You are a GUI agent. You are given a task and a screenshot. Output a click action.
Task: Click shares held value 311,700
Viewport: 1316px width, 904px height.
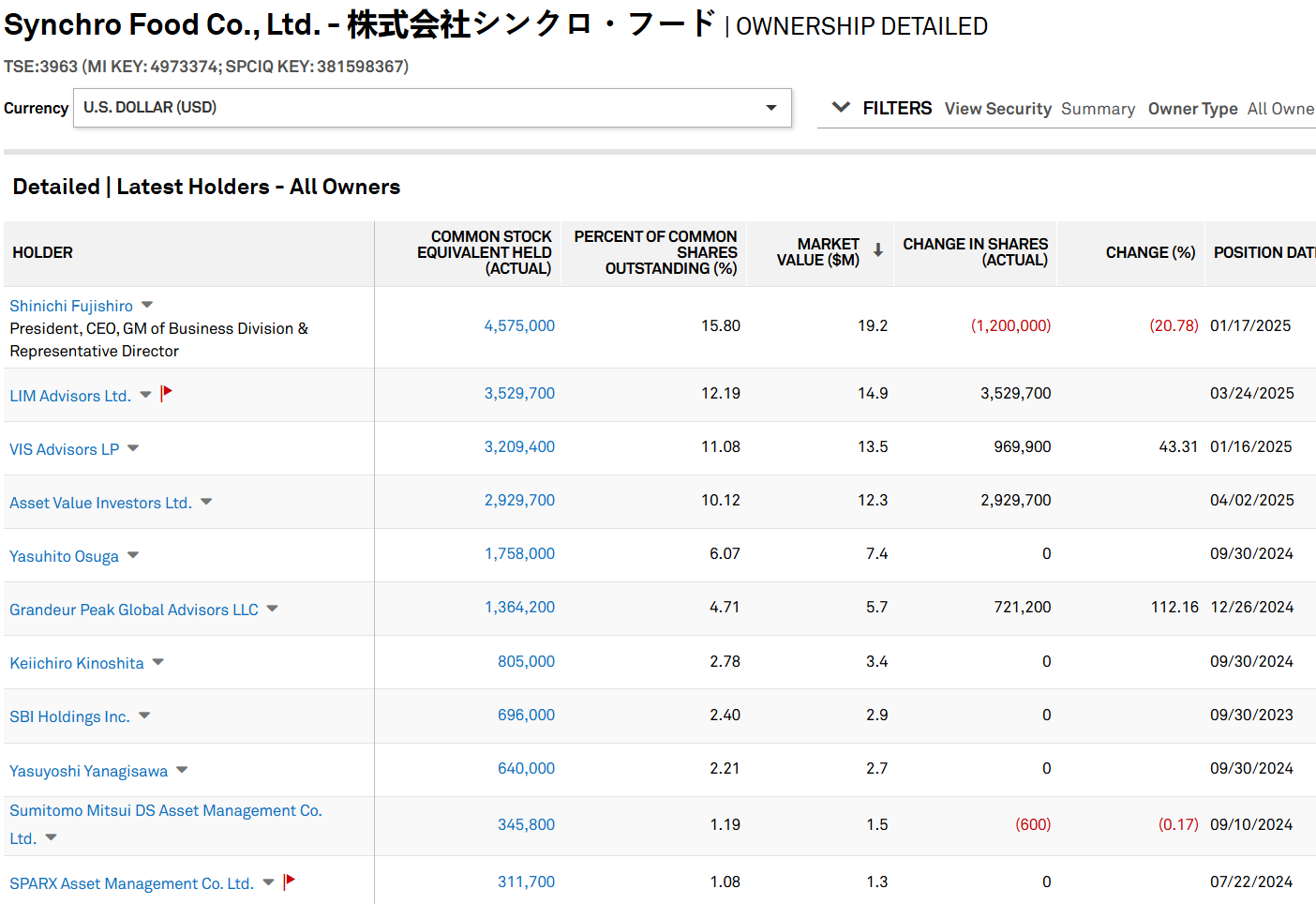tap(526, 881)
